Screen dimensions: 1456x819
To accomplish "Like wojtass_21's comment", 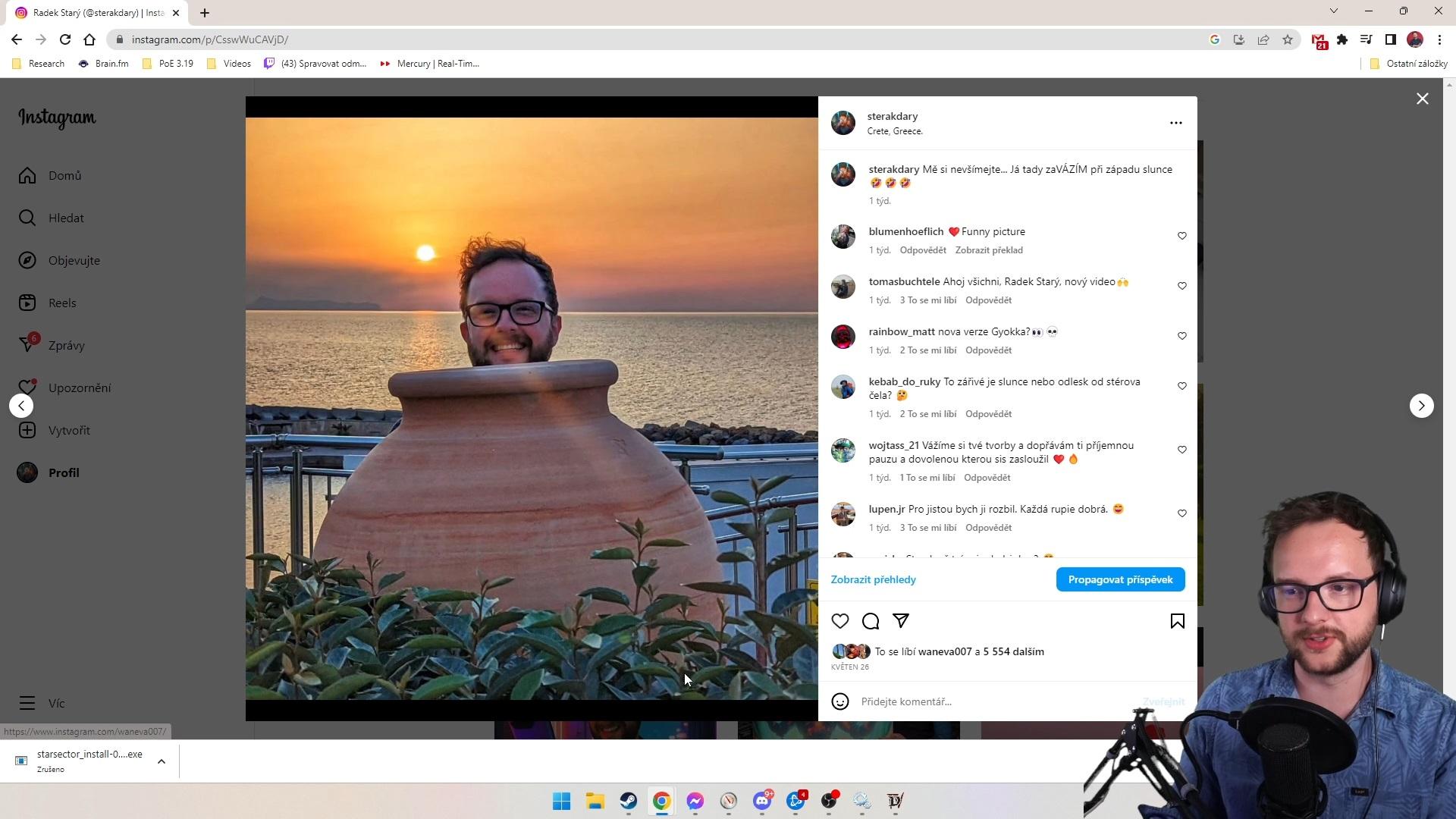I will pyautogui.click(x=1181, y=450).
